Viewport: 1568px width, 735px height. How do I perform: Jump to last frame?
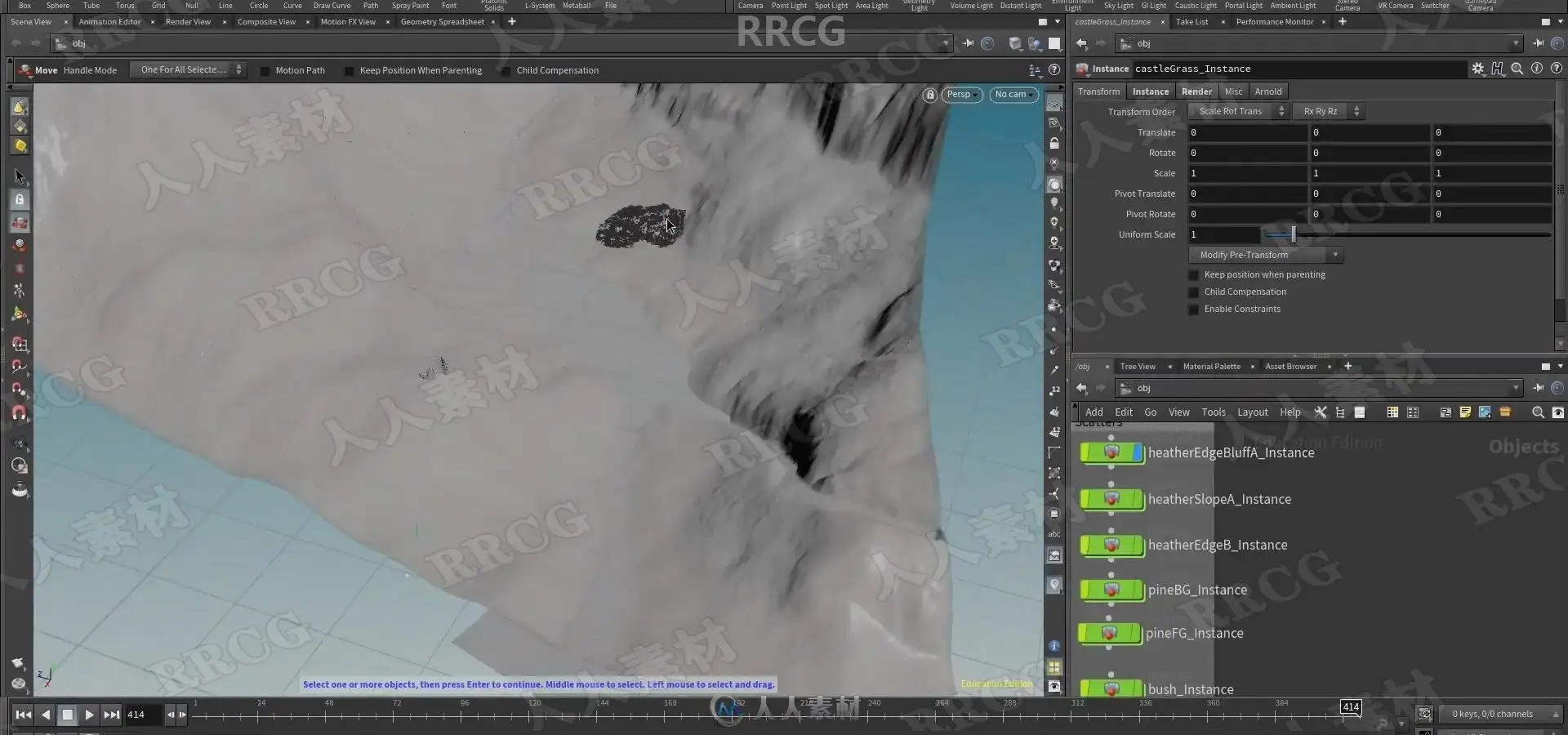111,715
